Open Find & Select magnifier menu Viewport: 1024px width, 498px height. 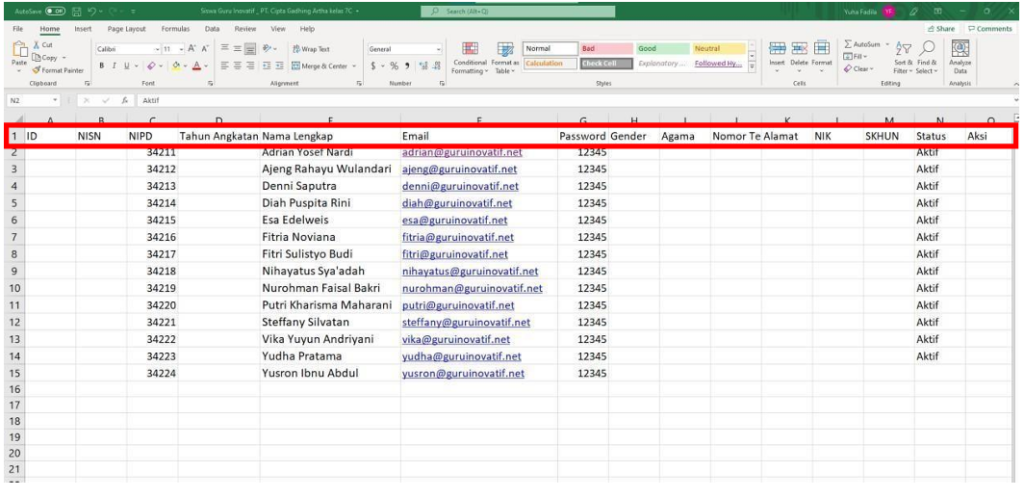pos(927,57)
